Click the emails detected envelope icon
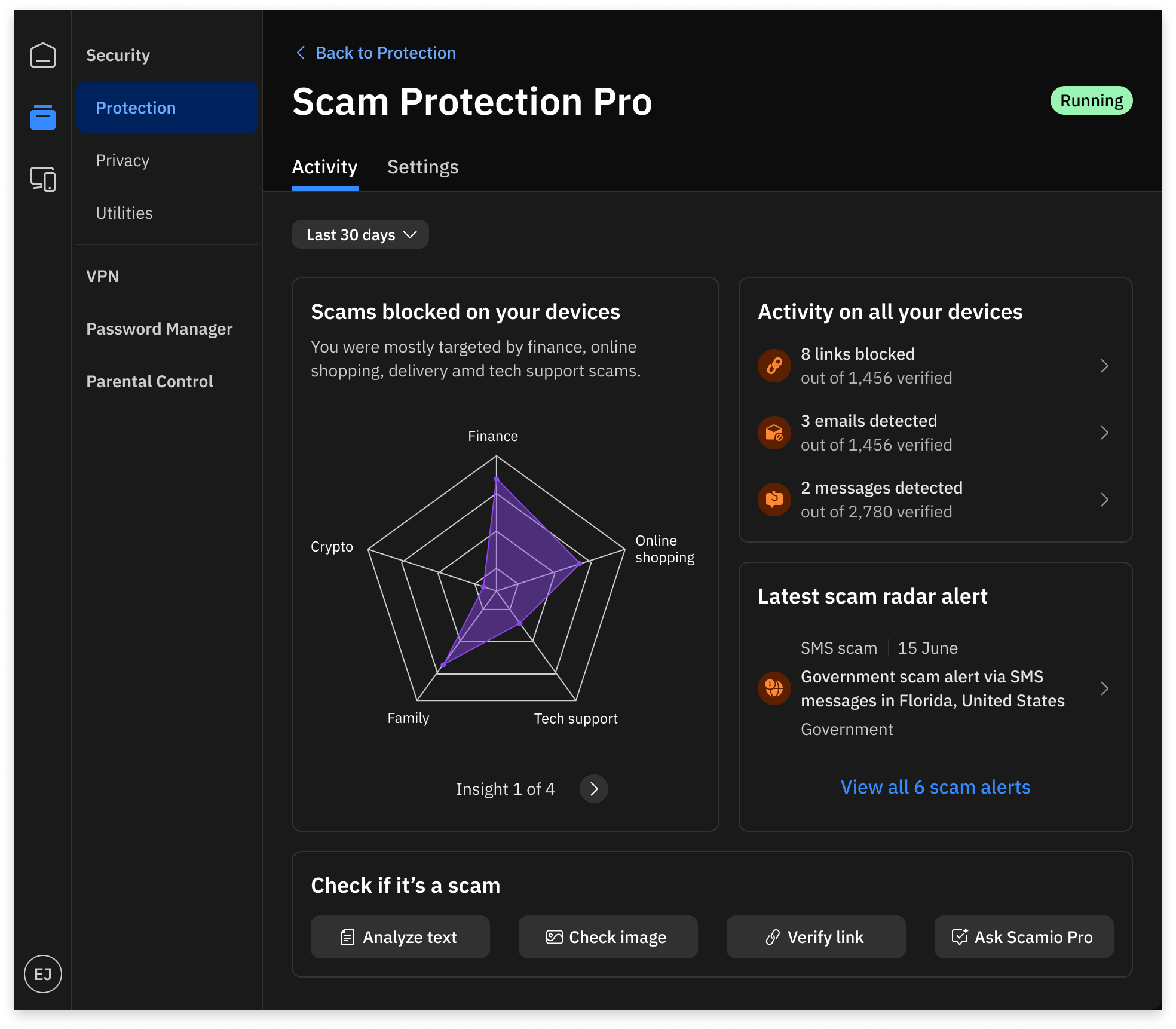This screenshot has height=1029, width=1176. coord(774,433)
